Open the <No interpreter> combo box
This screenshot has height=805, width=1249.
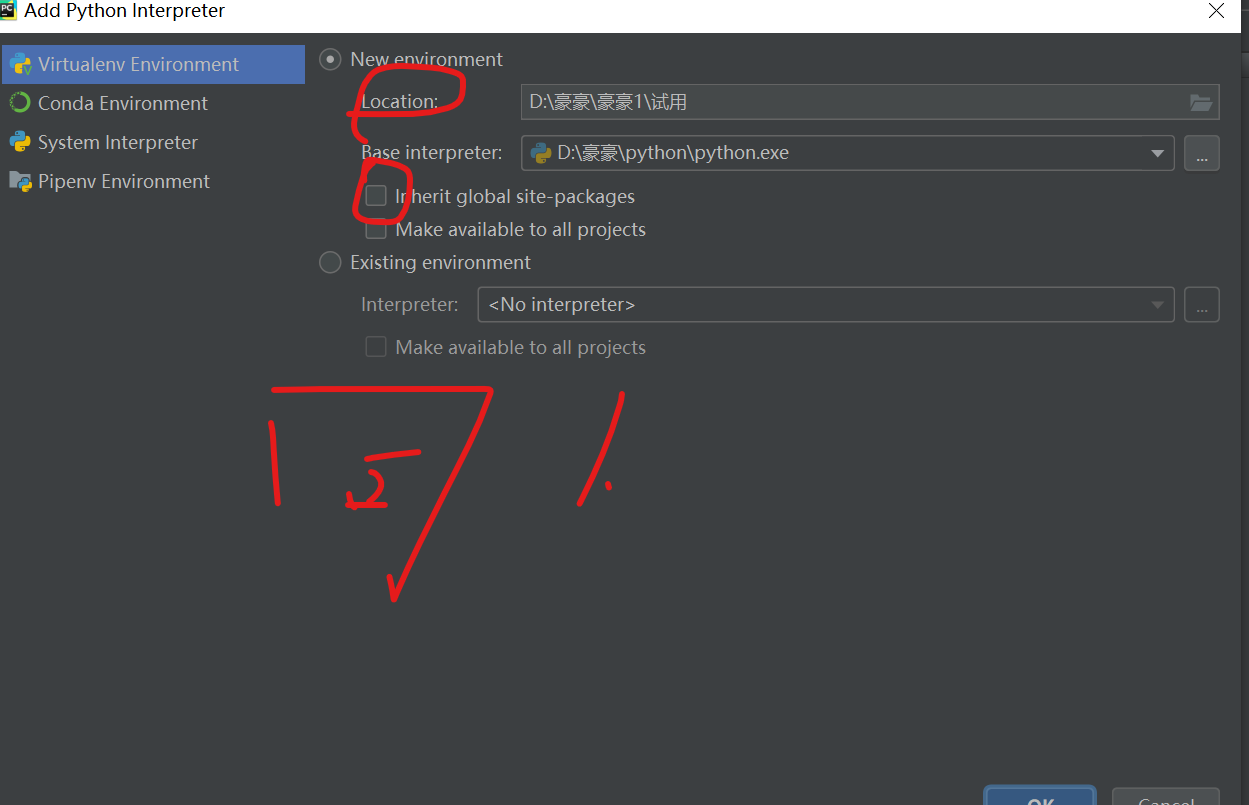click(825, 305)
